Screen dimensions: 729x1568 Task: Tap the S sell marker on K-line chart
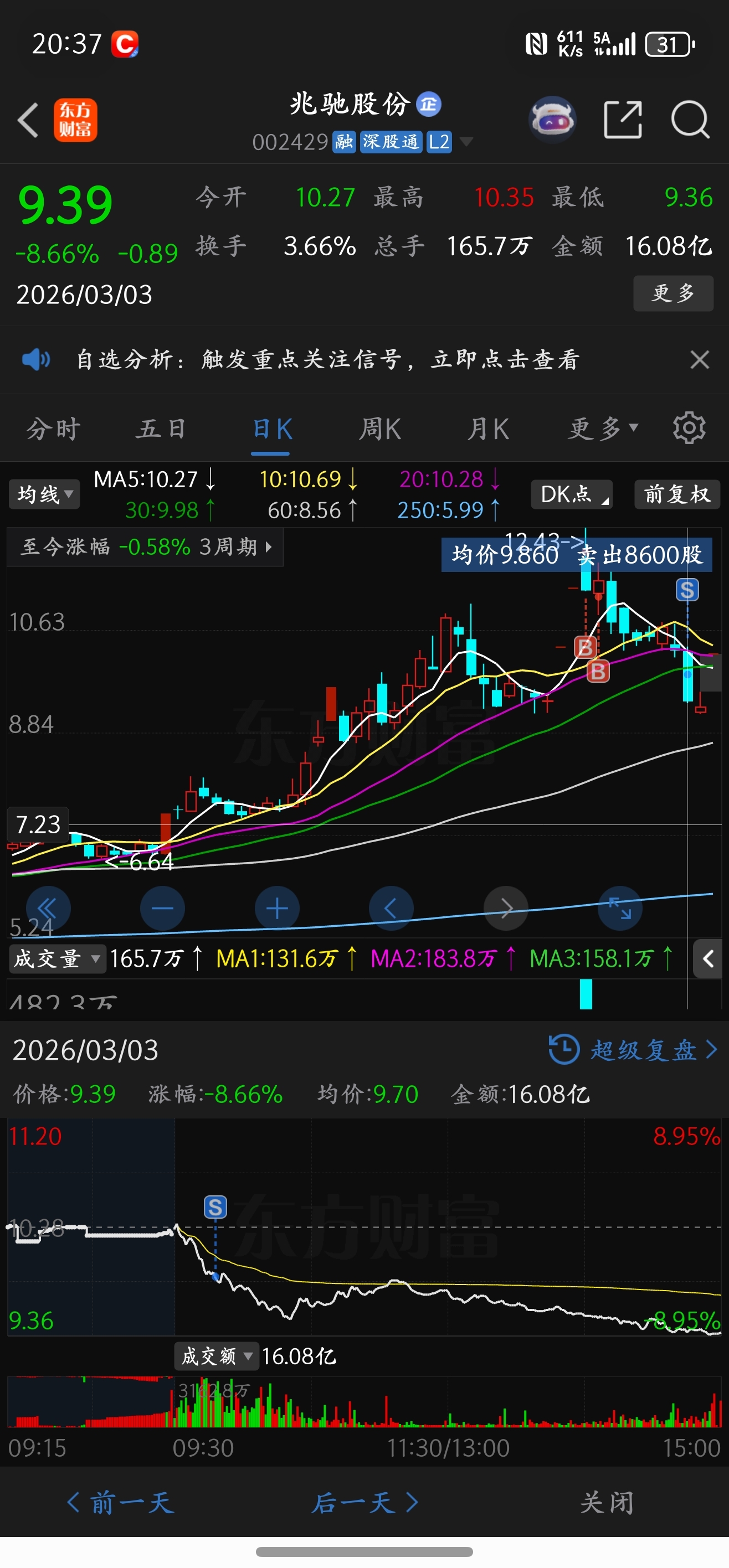click(687, 589)
